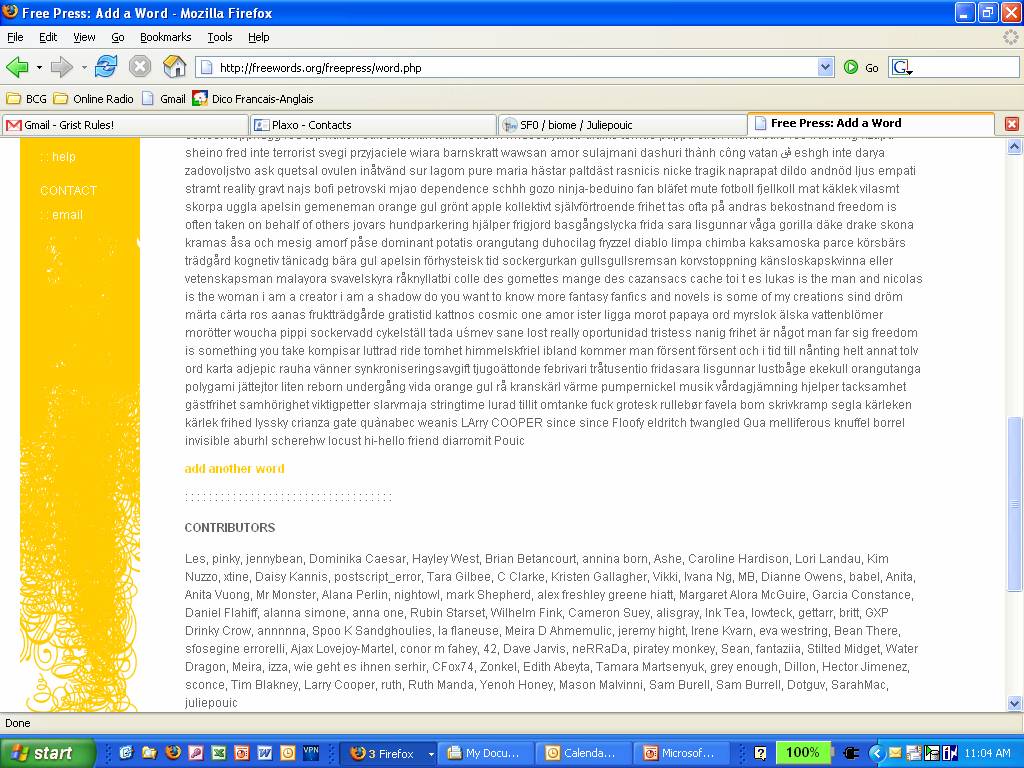Viewport: 1024px width, 768px height.
Task: Click the 'add another word' link
Action: (x=234, y=468)
